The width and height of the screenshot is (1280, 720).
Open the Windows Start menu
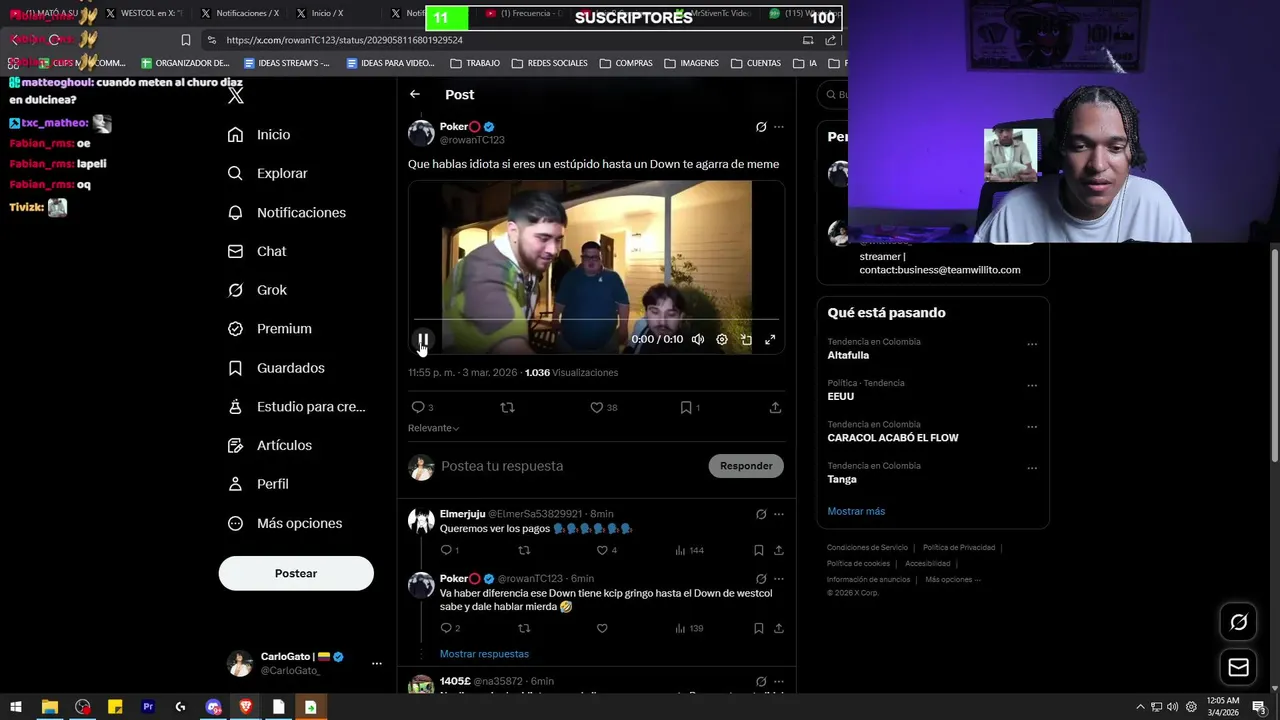pyautogui.click(x=16, y=707)
